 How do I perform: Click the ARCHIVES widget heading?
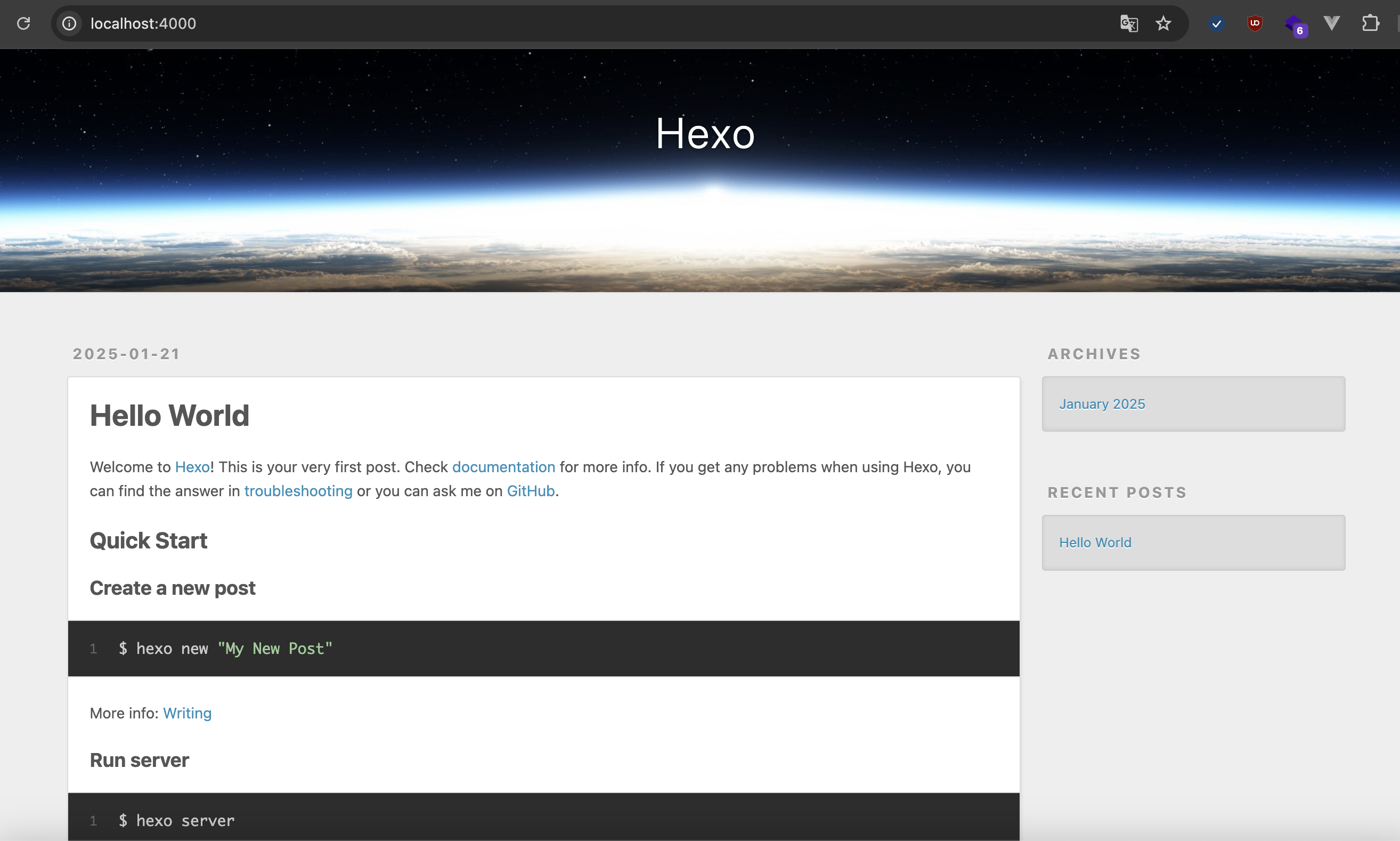click(x=1094, y=354)
